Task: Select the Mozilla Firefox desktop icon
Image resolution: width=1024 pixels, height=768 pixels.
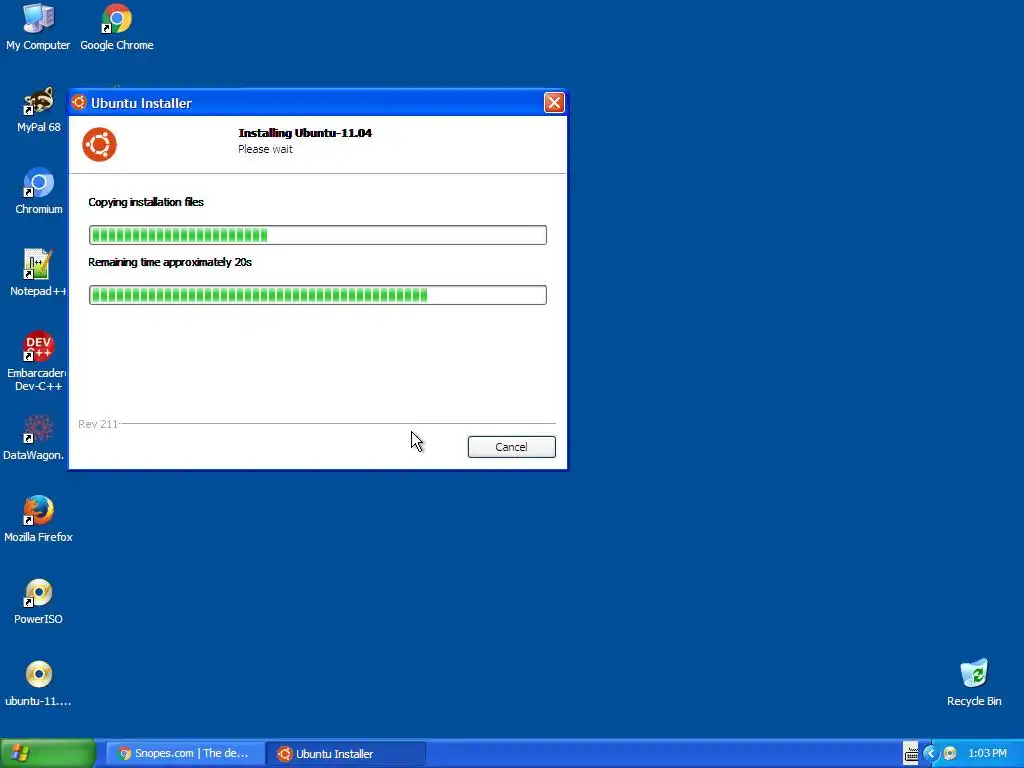Action: click(x=38, y=520)
